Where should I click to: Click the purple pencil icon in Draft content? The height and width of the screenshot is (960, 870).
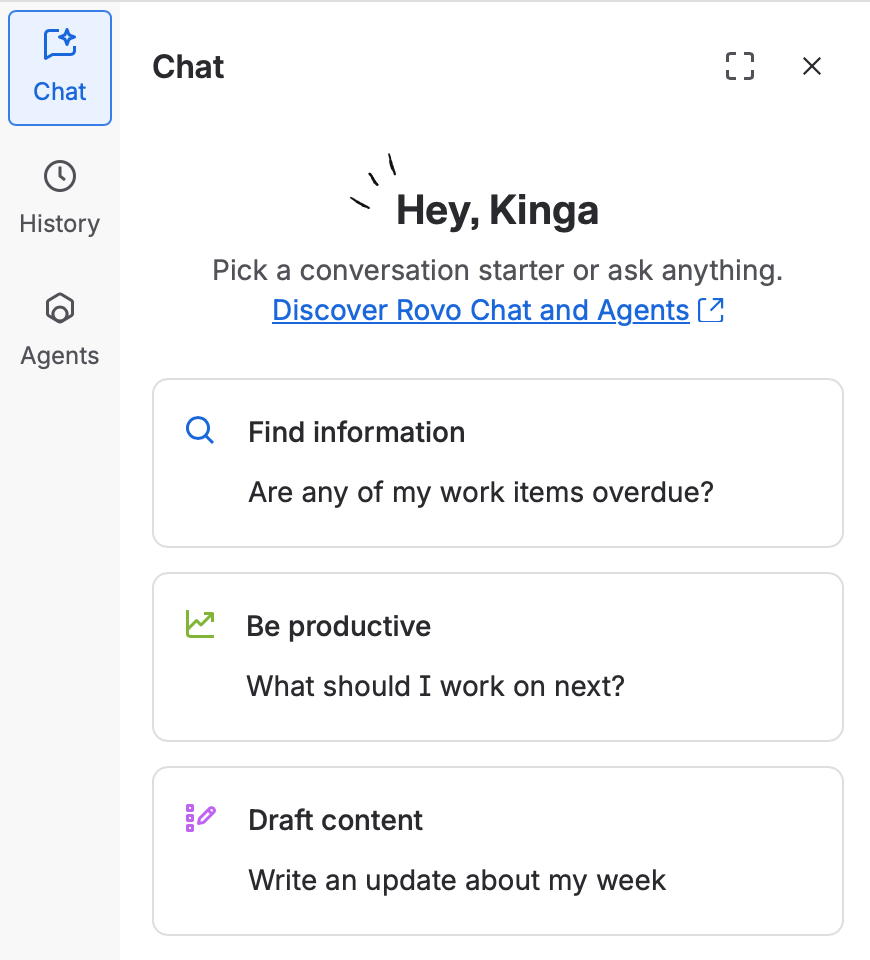pos(200,819)
